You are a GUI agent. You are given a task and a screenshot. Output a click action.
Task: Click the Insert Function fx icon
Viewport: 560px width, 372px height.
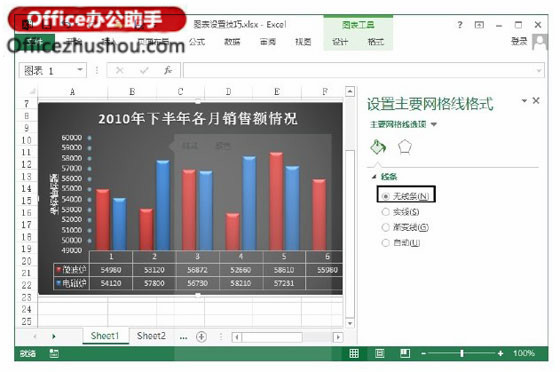tap(168, 70)
